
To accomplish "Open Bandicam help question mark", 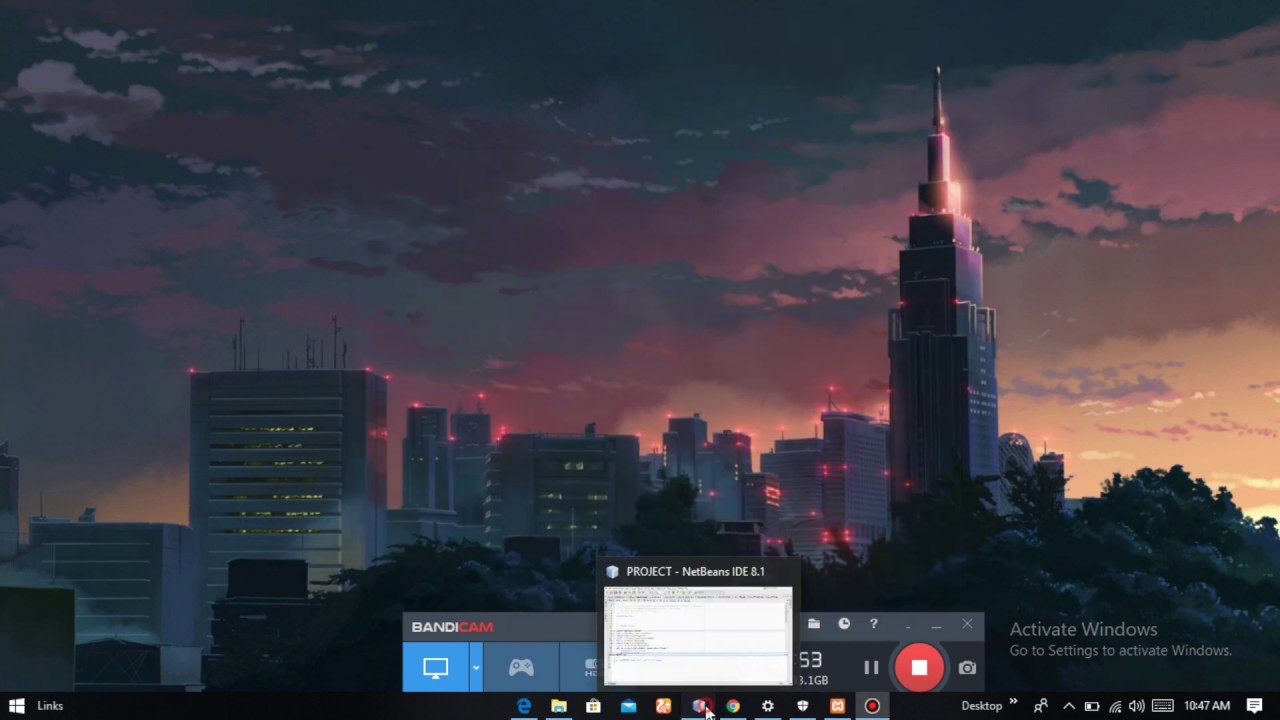I will click(x=873, y=624).
